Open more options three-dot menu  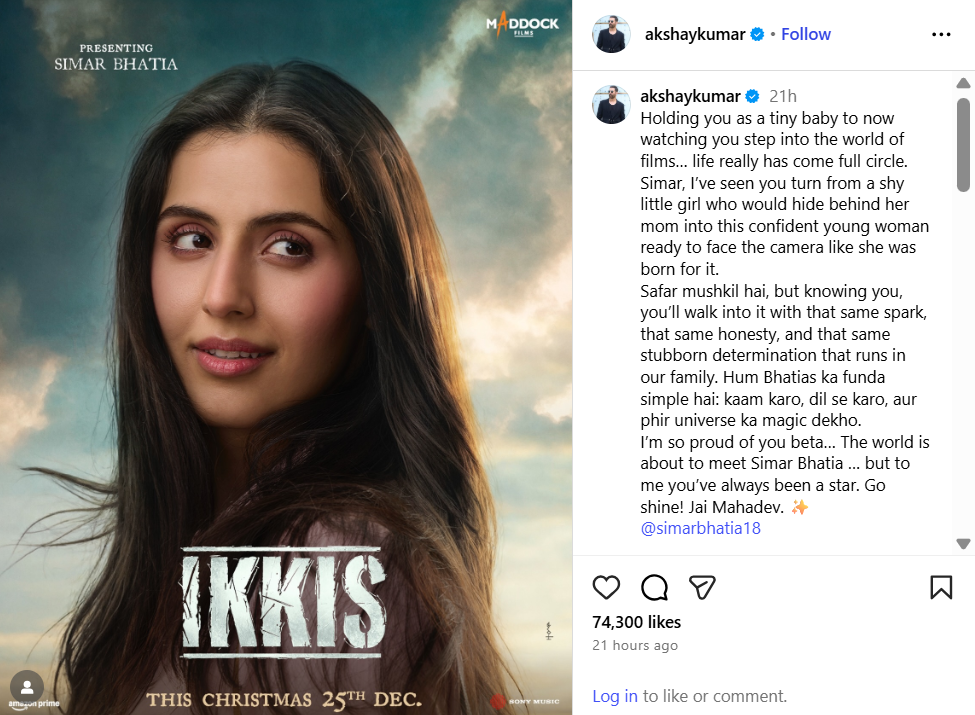click(941, 34)
